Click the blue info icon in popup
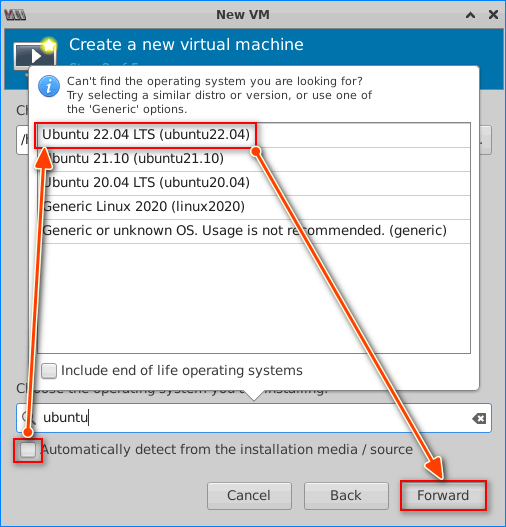Screen dimensions: 506x527 point(49,86)
